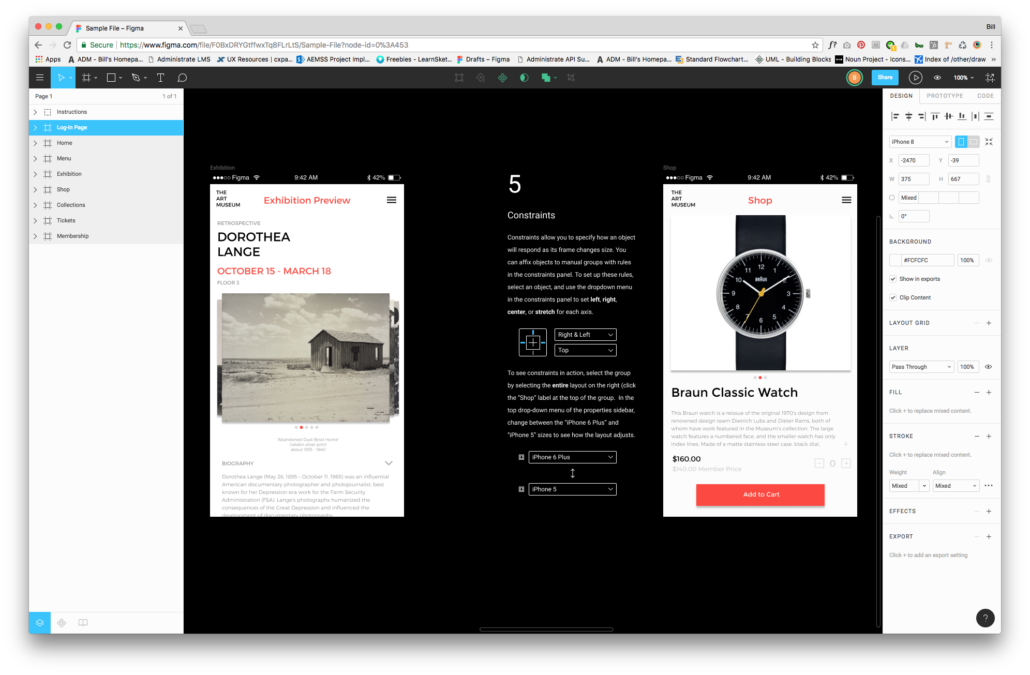Align selection to left edge
This screenshot has width=1030, height=675.
(895, 116)
